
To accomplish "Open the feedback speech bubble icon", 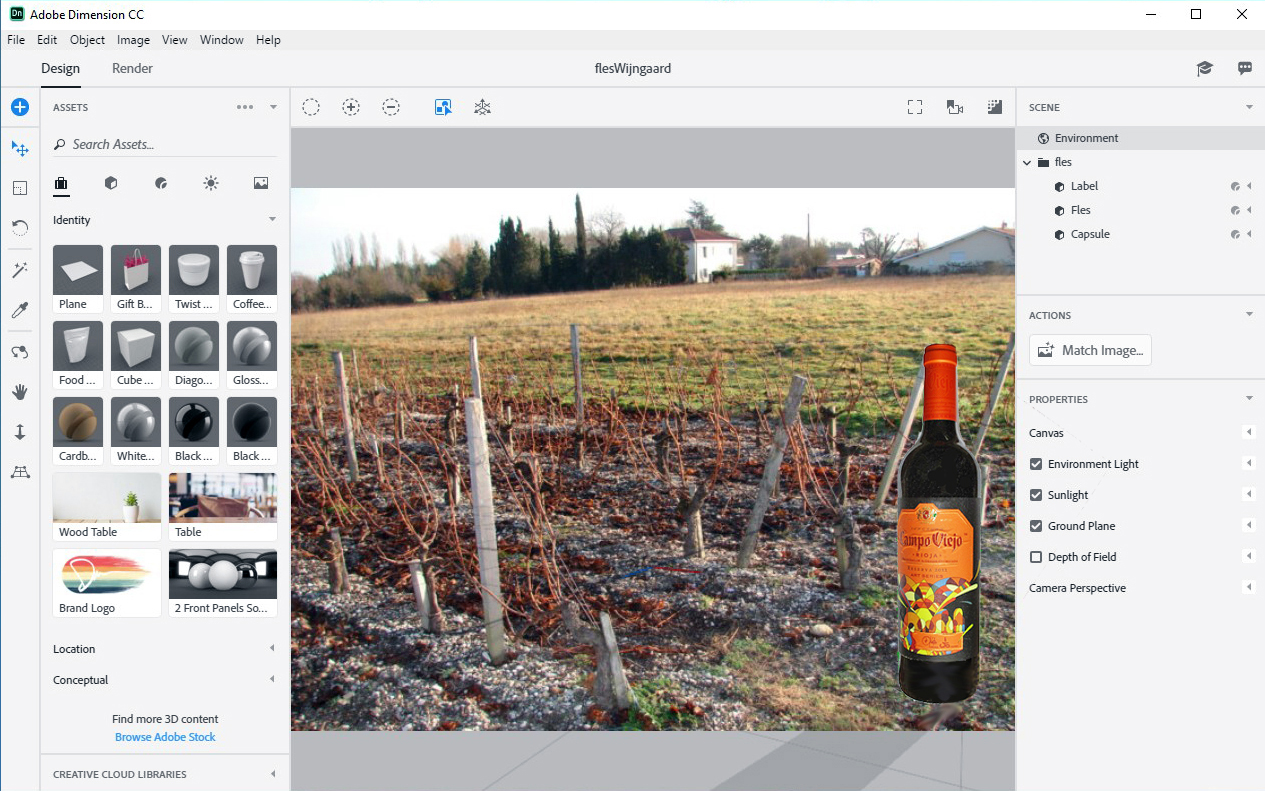I will click(x=1245, y=68).
